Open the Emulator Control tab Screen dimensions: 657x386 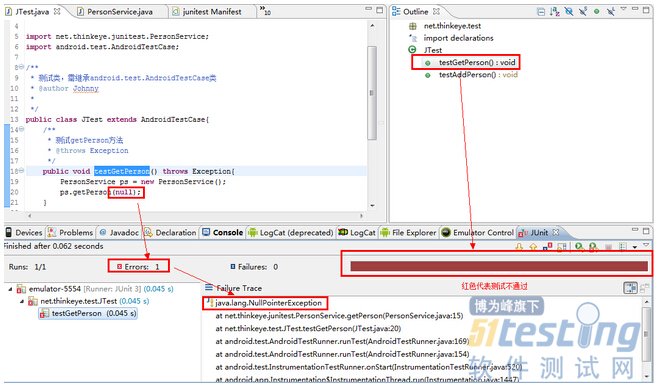478,233
